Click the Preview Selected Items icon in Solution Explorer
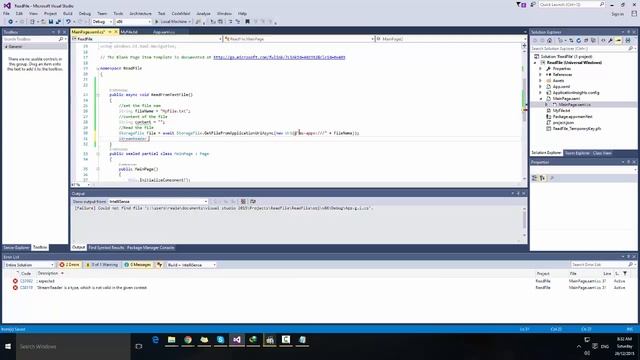The width and height of the screenshot is (640, 360). tap(618, 40)
